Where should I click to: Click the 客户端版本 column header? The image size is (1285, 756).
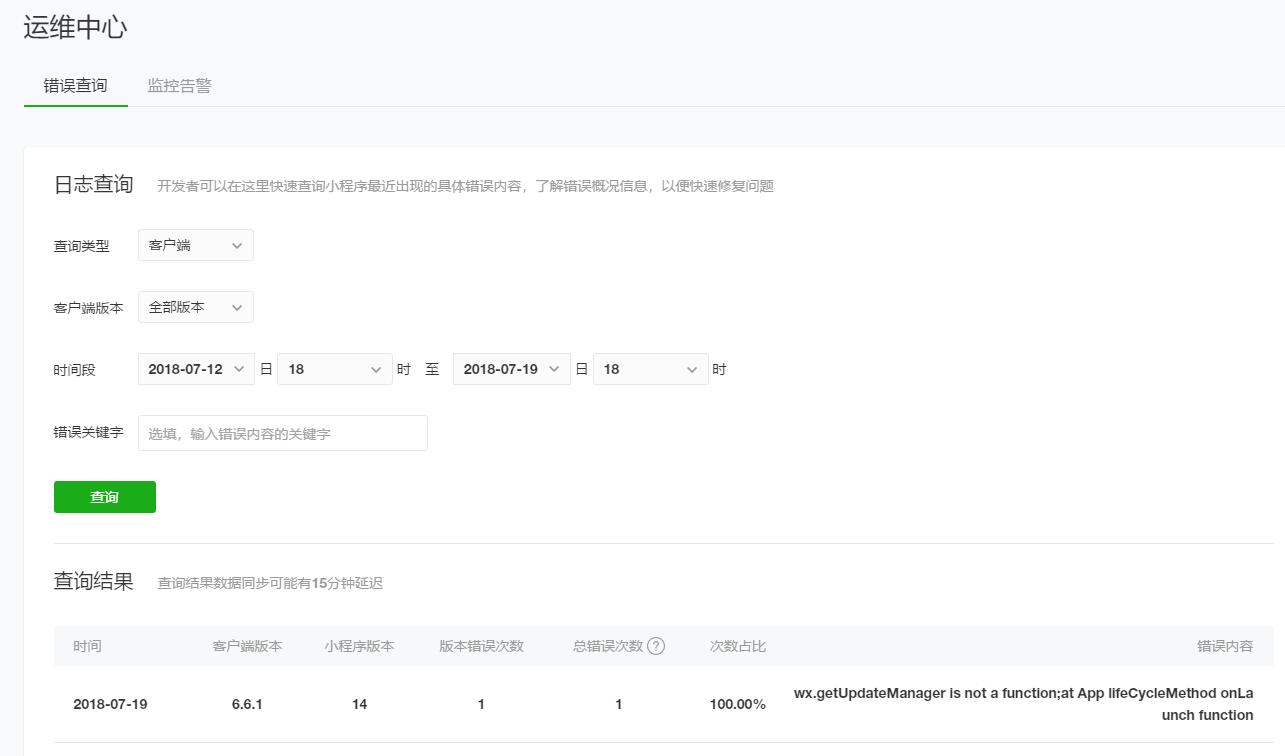(x=246, y=645)
